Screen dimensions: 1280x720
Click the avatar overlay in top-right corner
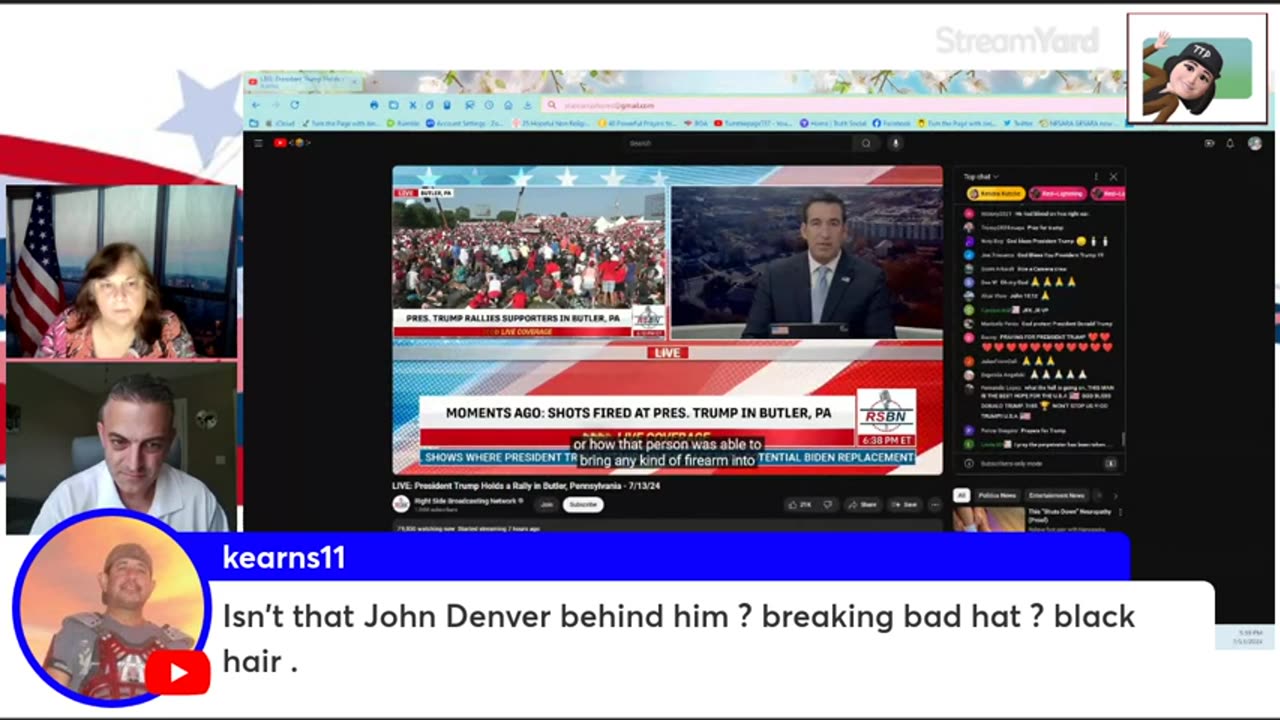click(1197, 68)
